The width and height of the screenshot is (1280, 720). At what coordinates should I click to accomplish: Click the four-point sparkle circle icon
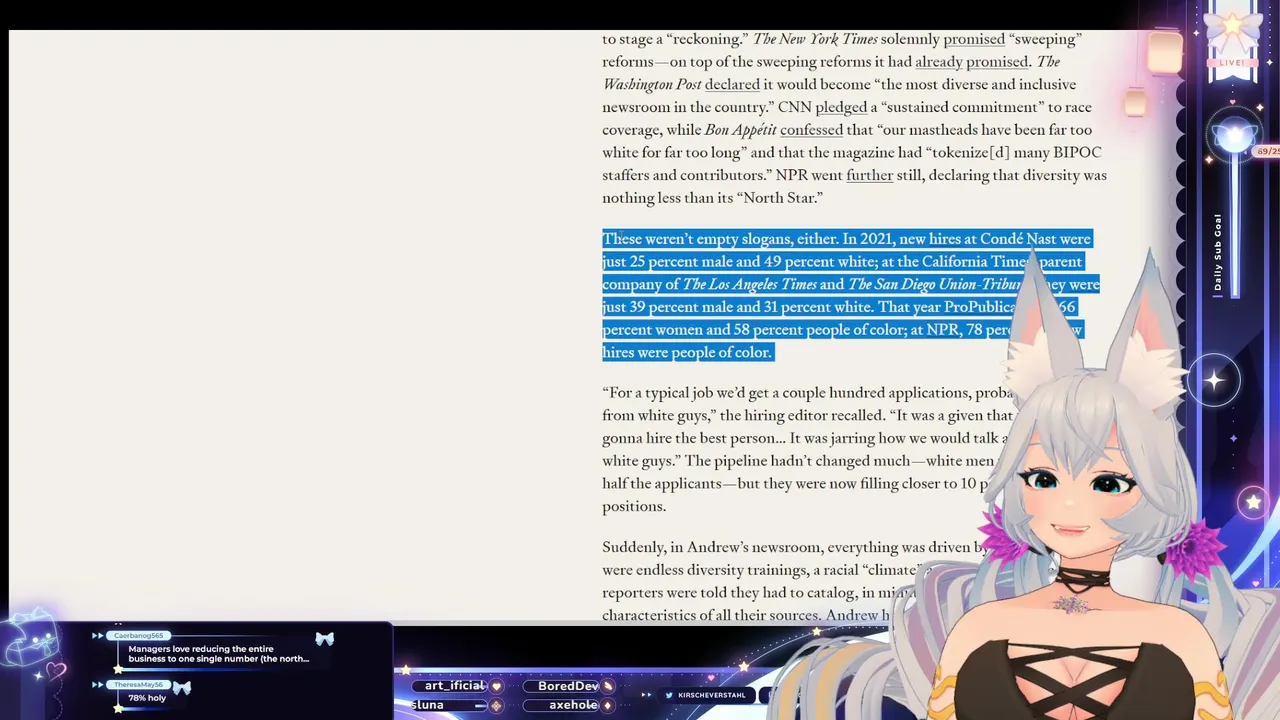(1214, 380)
